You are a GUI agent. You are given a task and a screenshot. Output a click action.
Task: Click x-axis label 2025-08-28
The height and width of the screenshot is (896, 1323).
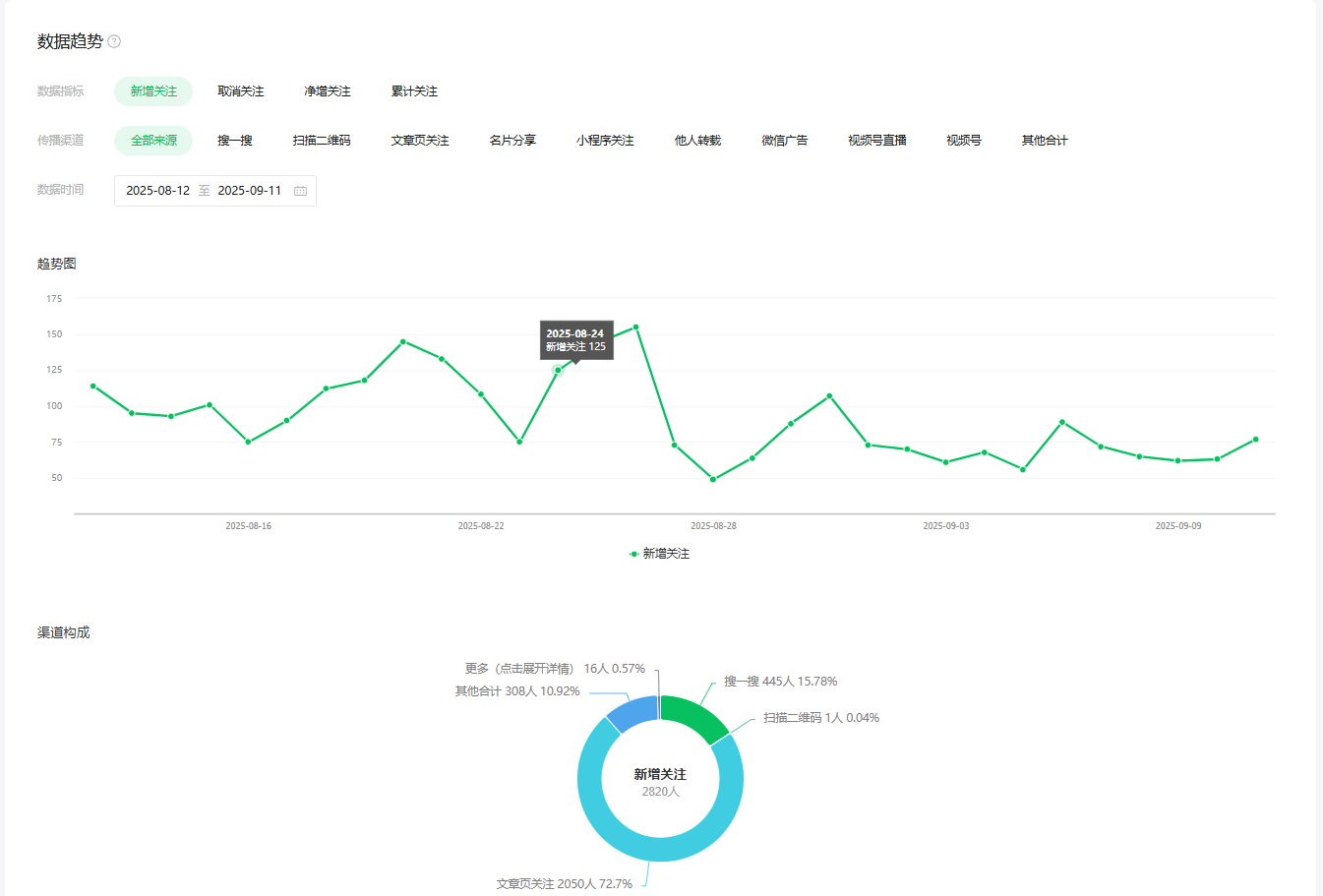coord(713,526)
